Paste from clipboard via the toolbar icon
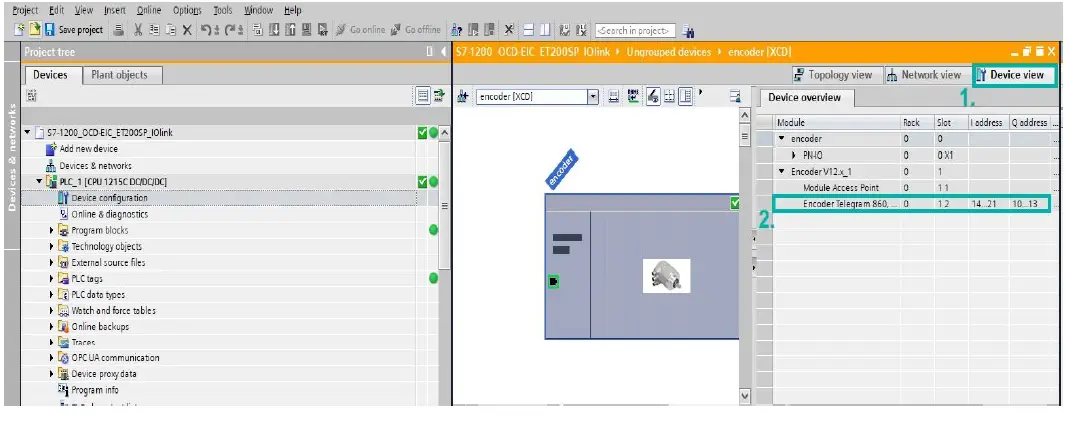This screenshot has width=1066, height=423. tap(171, 29)
